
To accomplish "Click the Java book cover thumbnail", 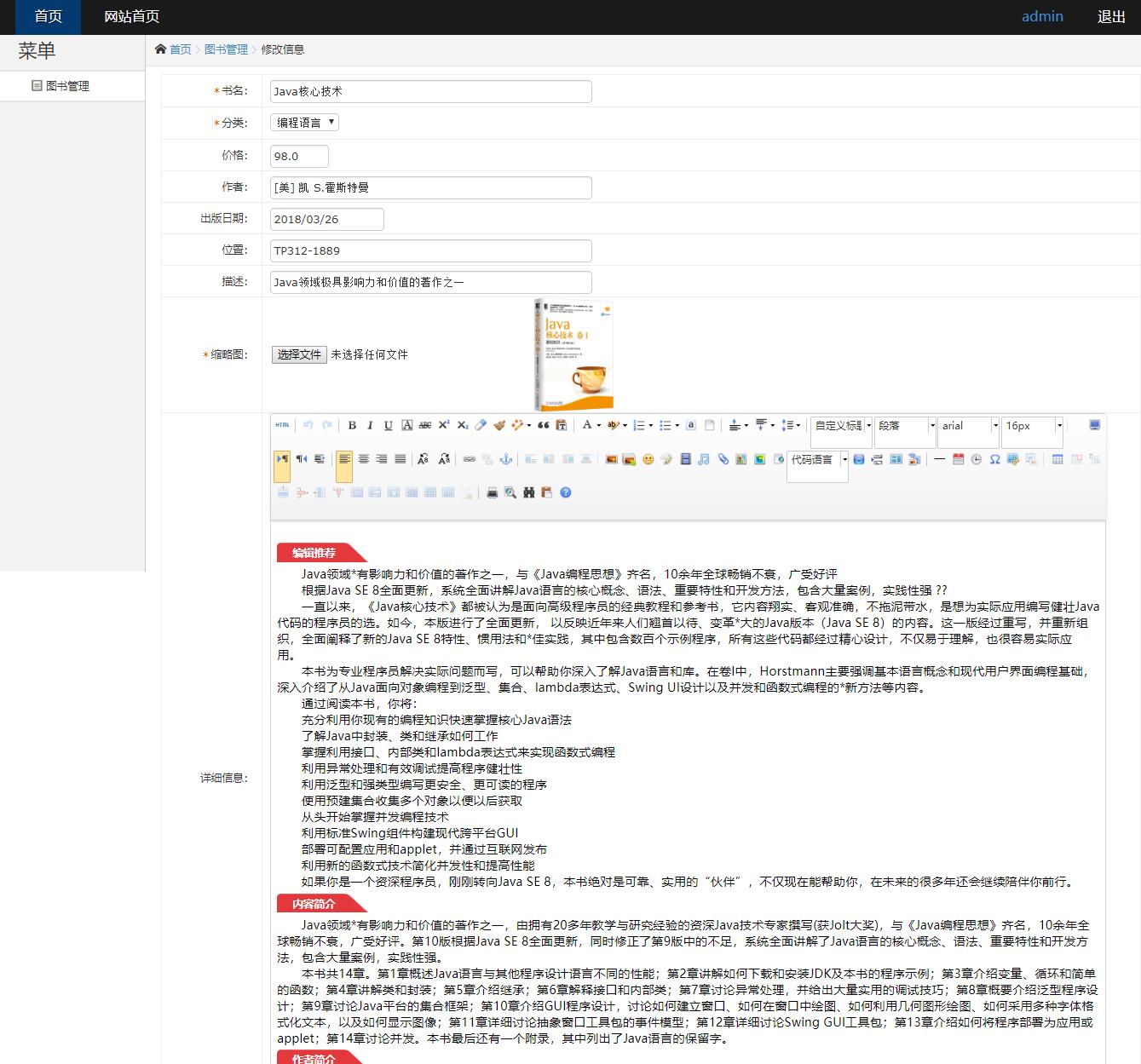I will pyautogui.click(x=573, y=354).
